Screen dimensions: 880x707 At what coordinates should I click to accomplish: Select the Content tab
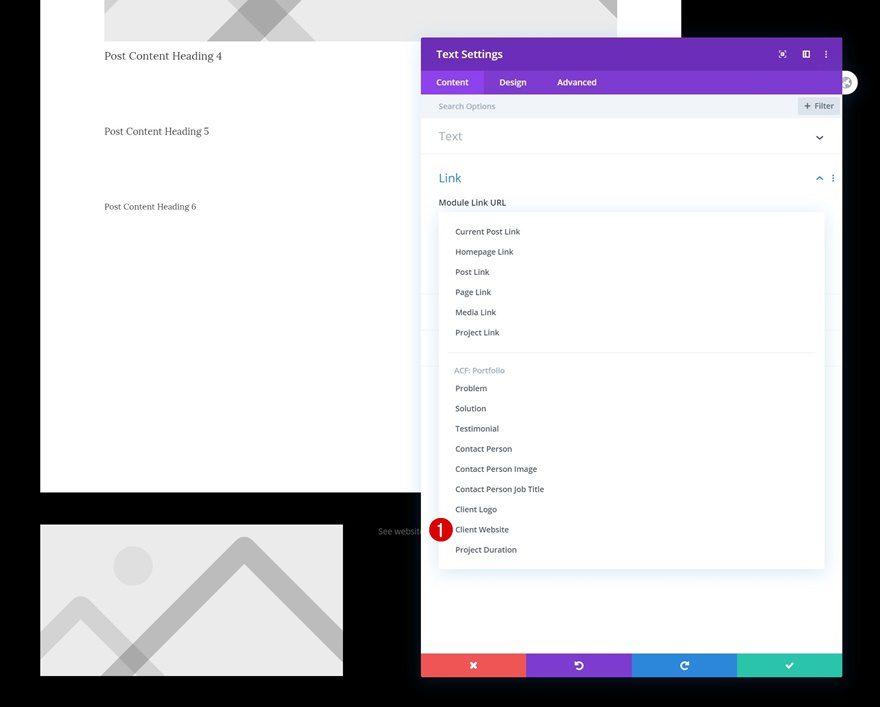pos(452,82)
